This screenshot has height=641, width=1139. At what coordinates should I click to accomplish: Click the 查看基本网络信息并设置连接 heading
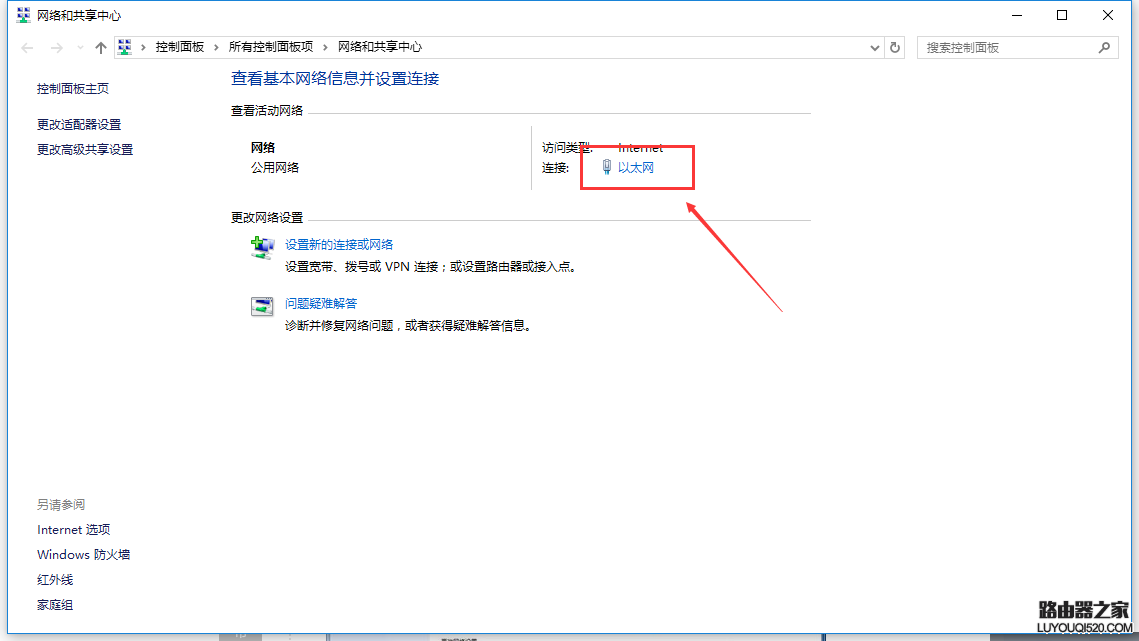(x=335, y=78)
